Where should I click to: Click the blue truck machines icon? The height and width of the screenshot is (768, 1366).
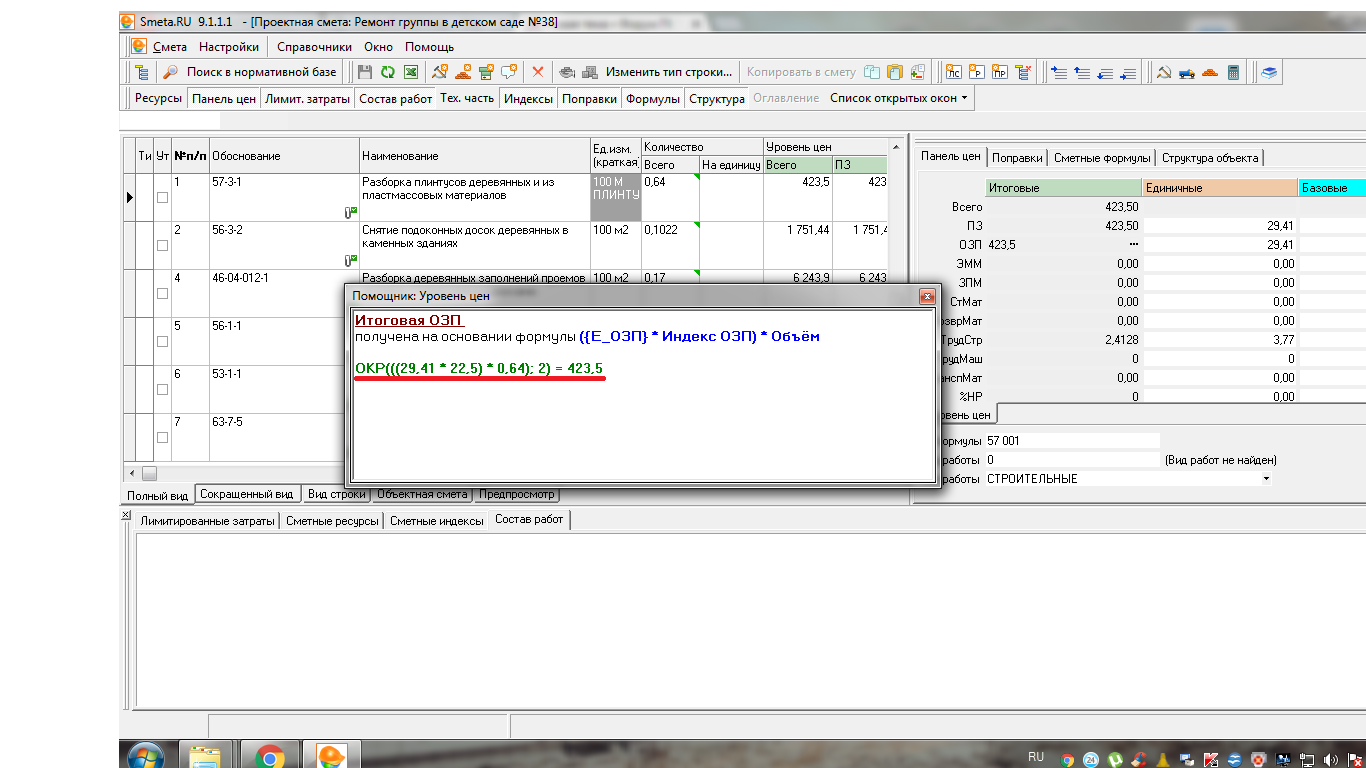pyautogui.click(x=1187, y=72)
